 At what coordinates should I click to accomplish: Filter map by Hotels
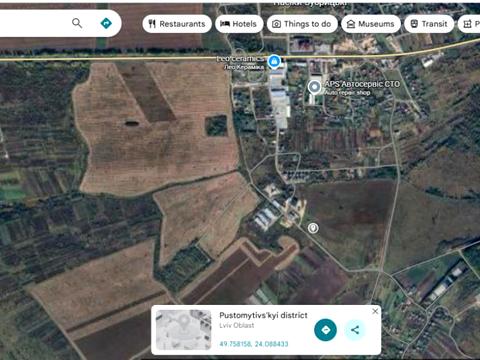tap(239, 24)
